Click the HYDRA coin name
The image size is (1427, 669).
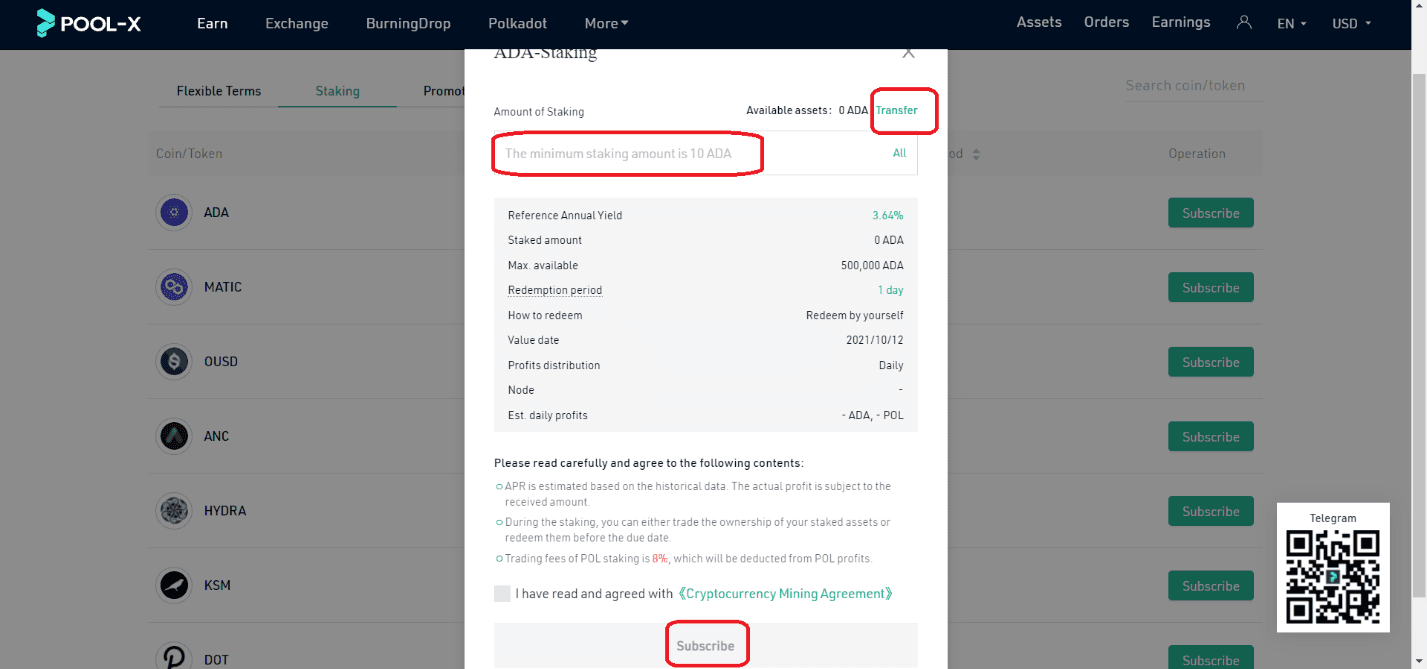(x=225, y=511)
